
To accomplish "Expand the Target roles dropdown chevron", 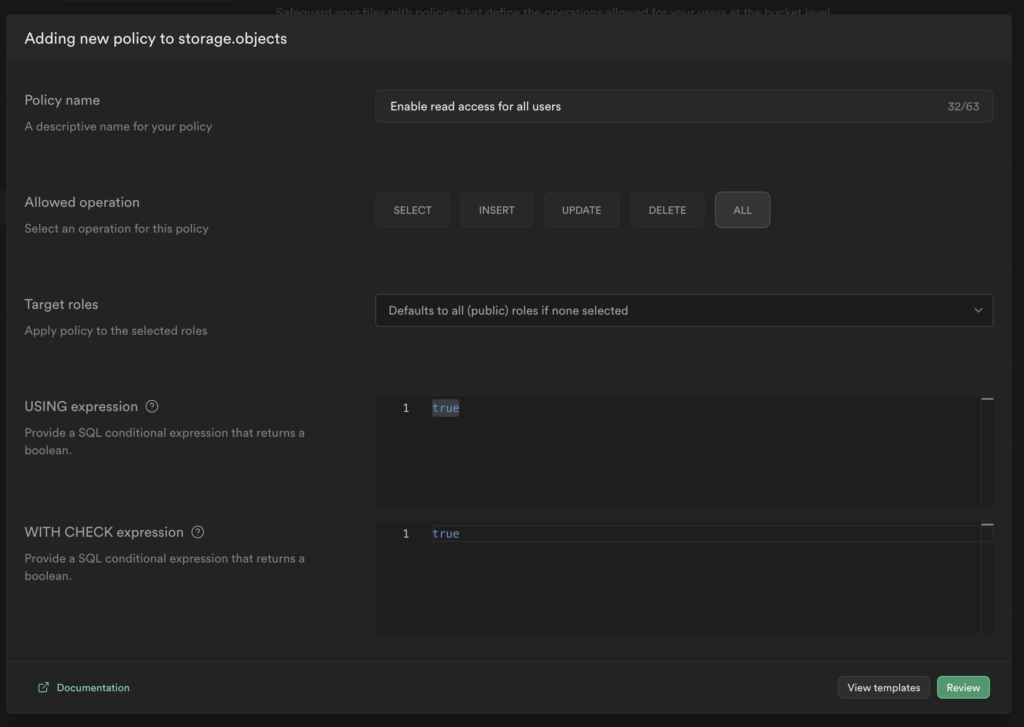I will pyautogui.click(x=978, y=310).
